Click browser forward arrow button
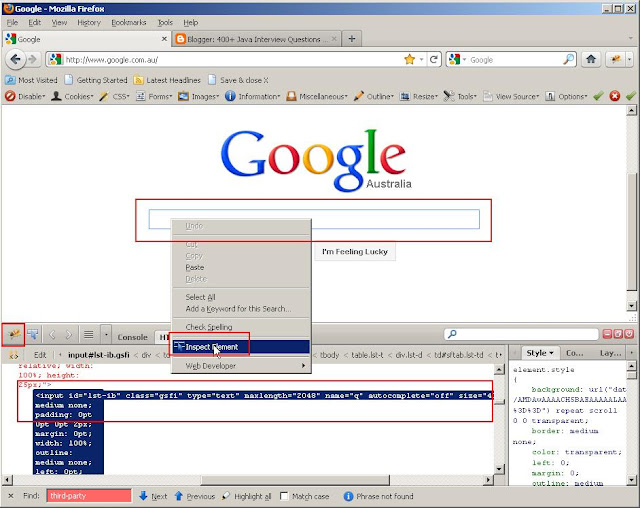This screenshot has width=640, height=508. [33, 60]
